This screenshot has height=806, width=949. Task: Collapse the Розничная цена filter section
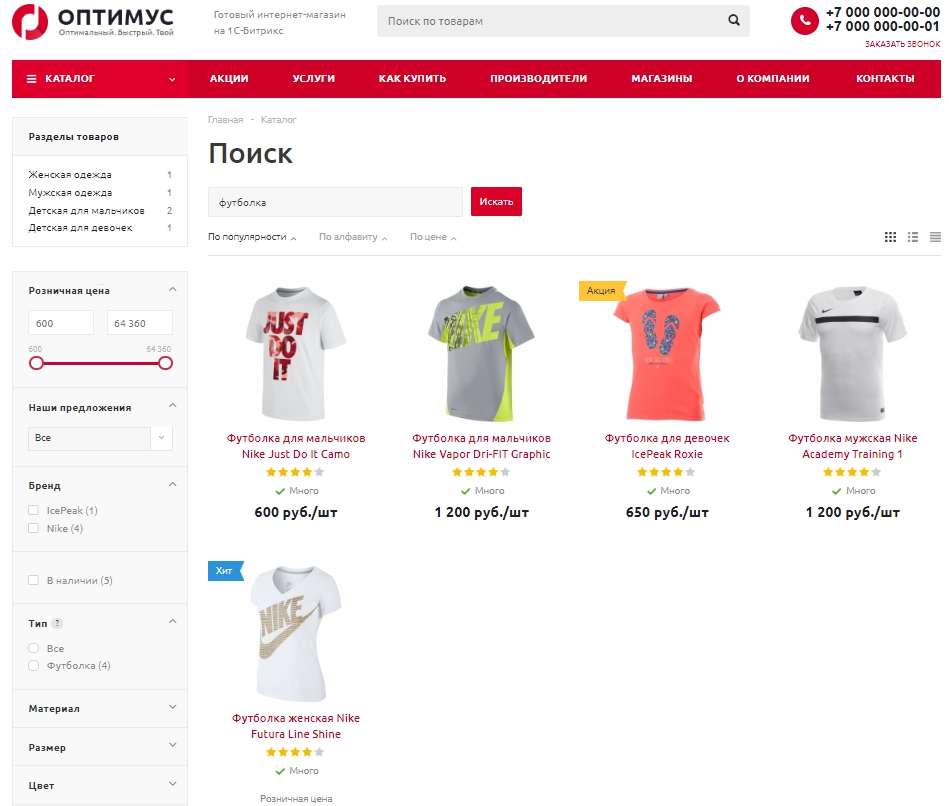172,290
